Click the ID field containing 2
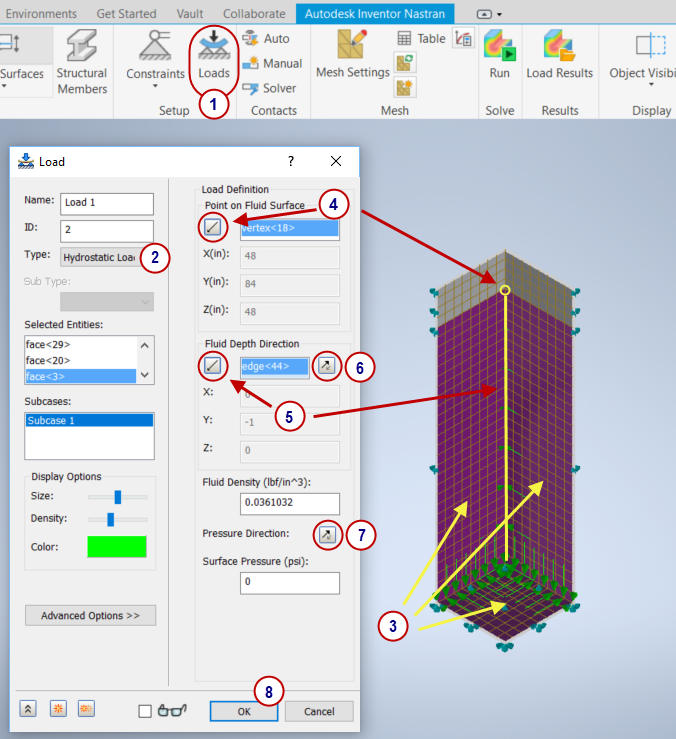This screenshot has width=676, height=739. click(x=107, y=230)
